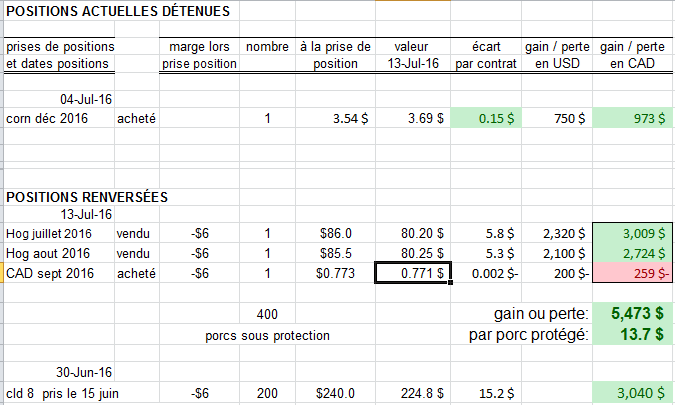Select the 2,724 $ gain cell
675x405 pixels.
633,252
